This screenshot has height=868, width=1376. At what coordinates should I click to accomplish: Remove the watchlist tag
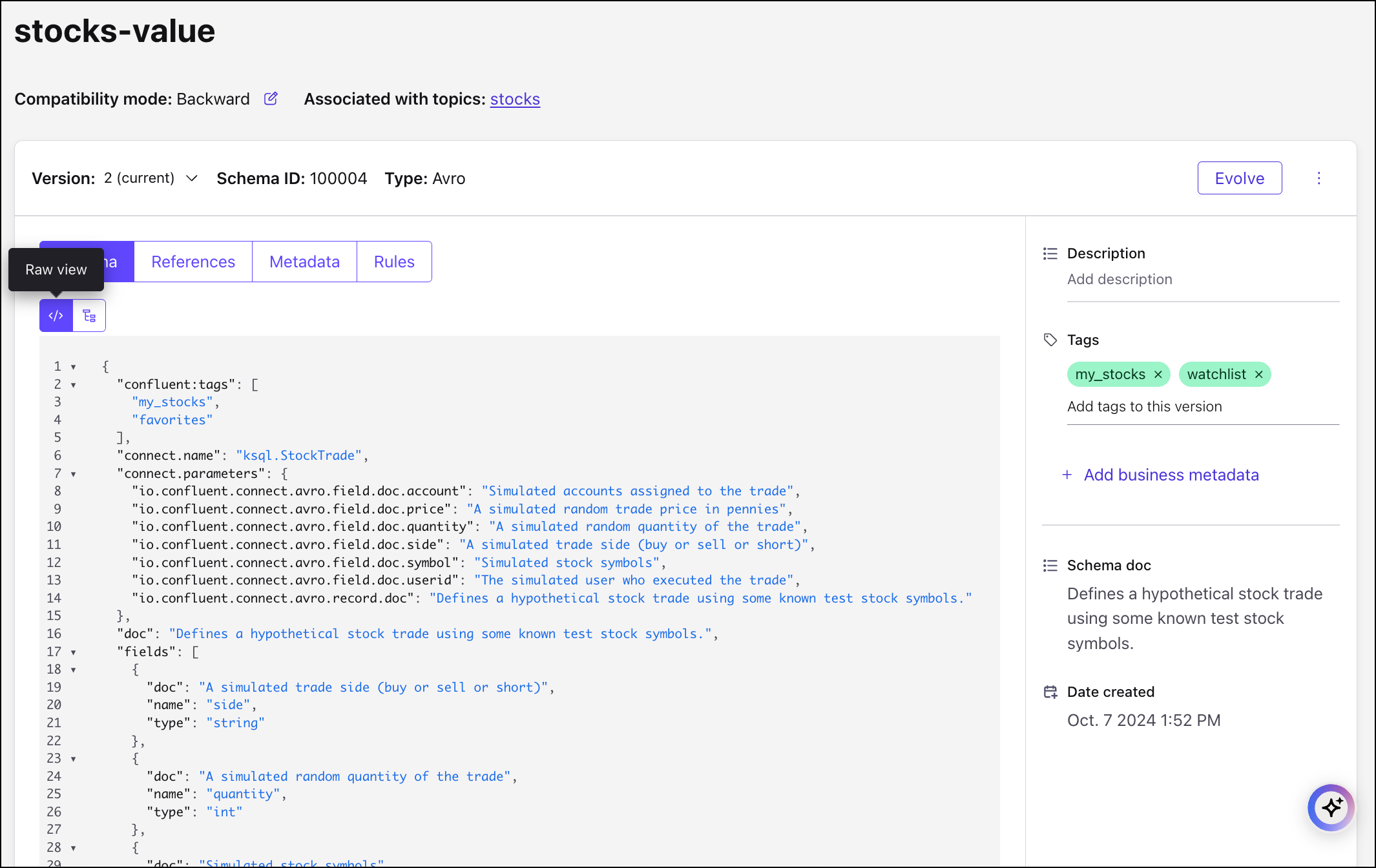(x=1258, y=375)
